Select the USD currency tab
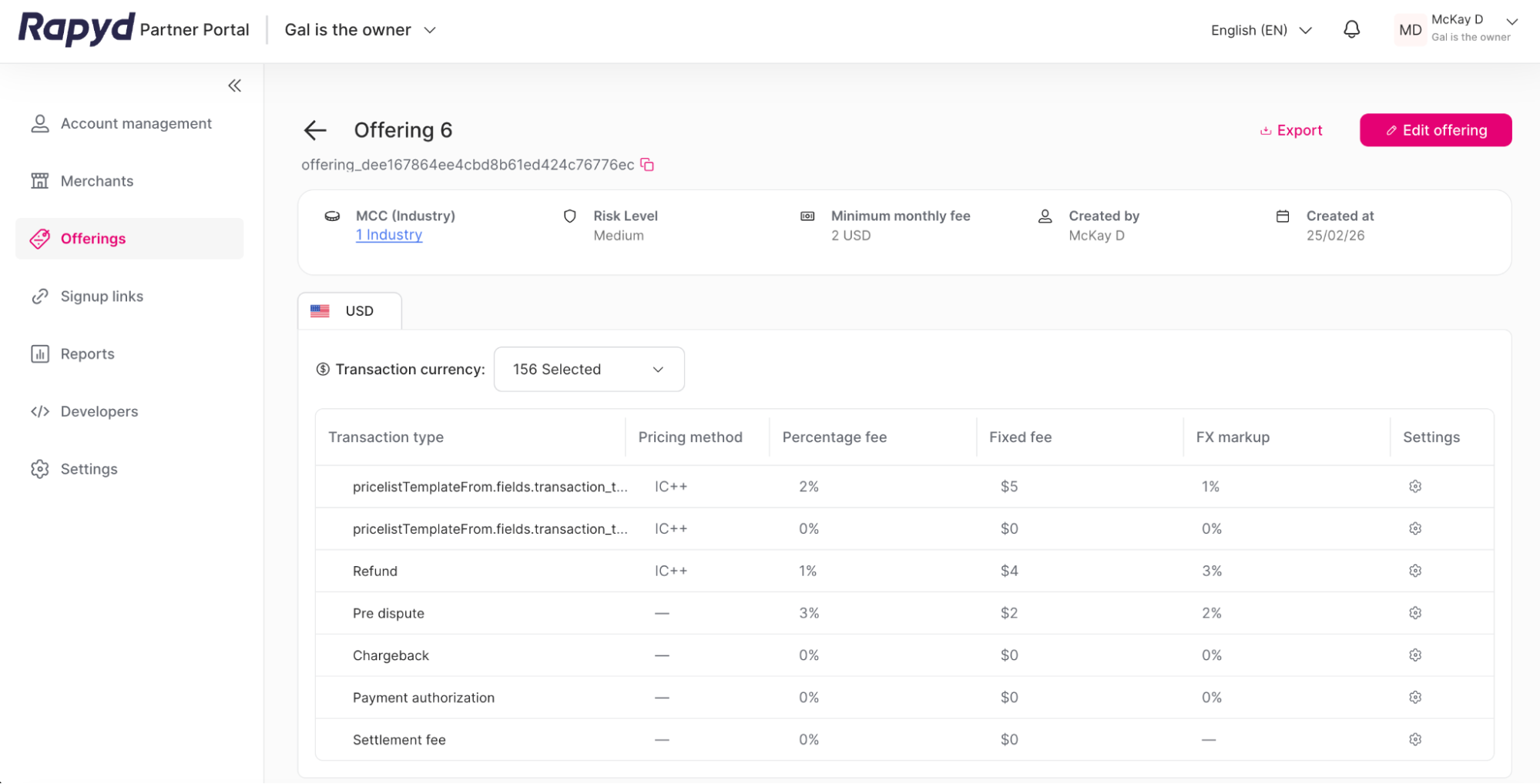Image resolution: width=1540 pixels, height=784 pixels. (350, 311)
